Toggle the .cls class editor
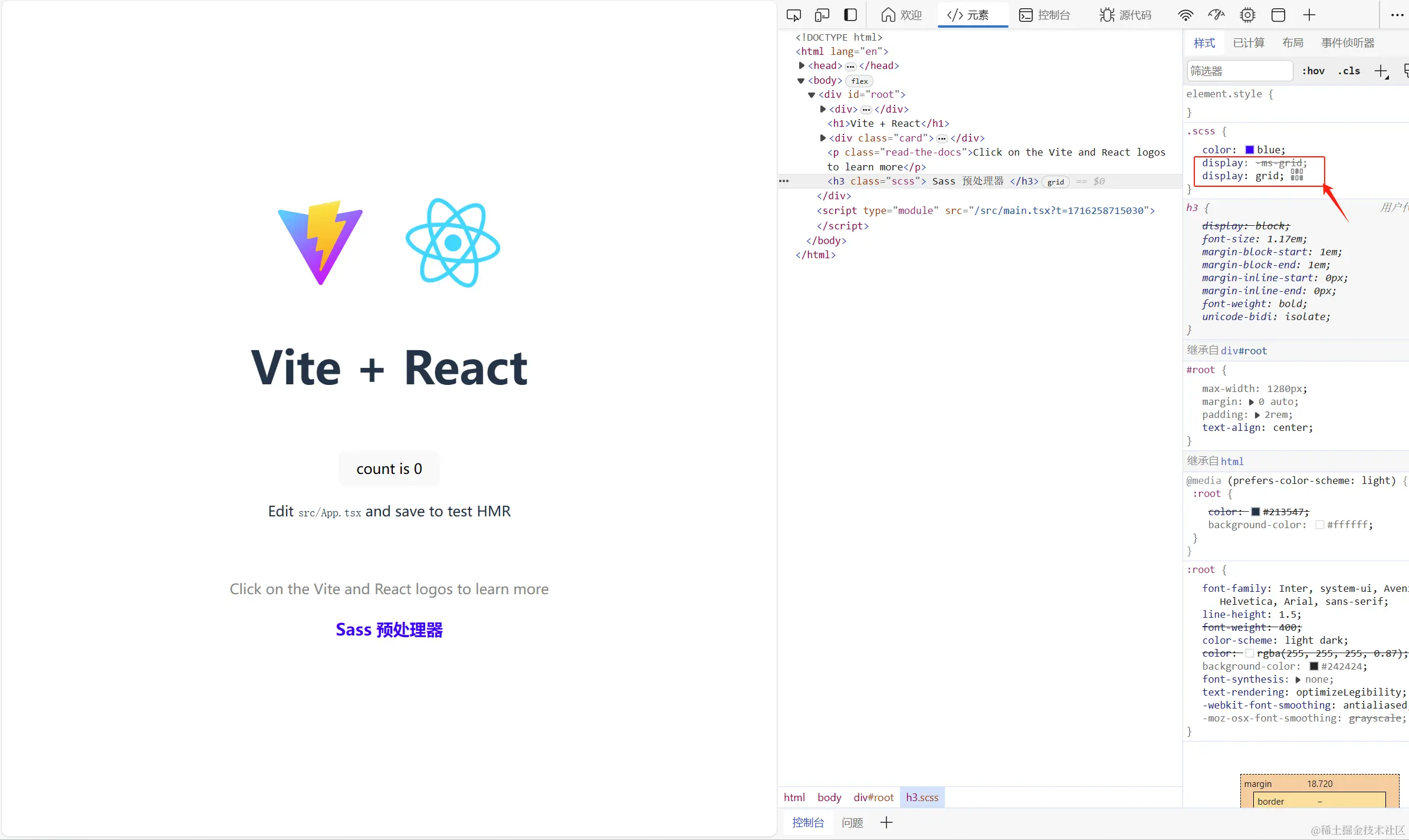The image size is (1409, 840). tap(1349, 71)
